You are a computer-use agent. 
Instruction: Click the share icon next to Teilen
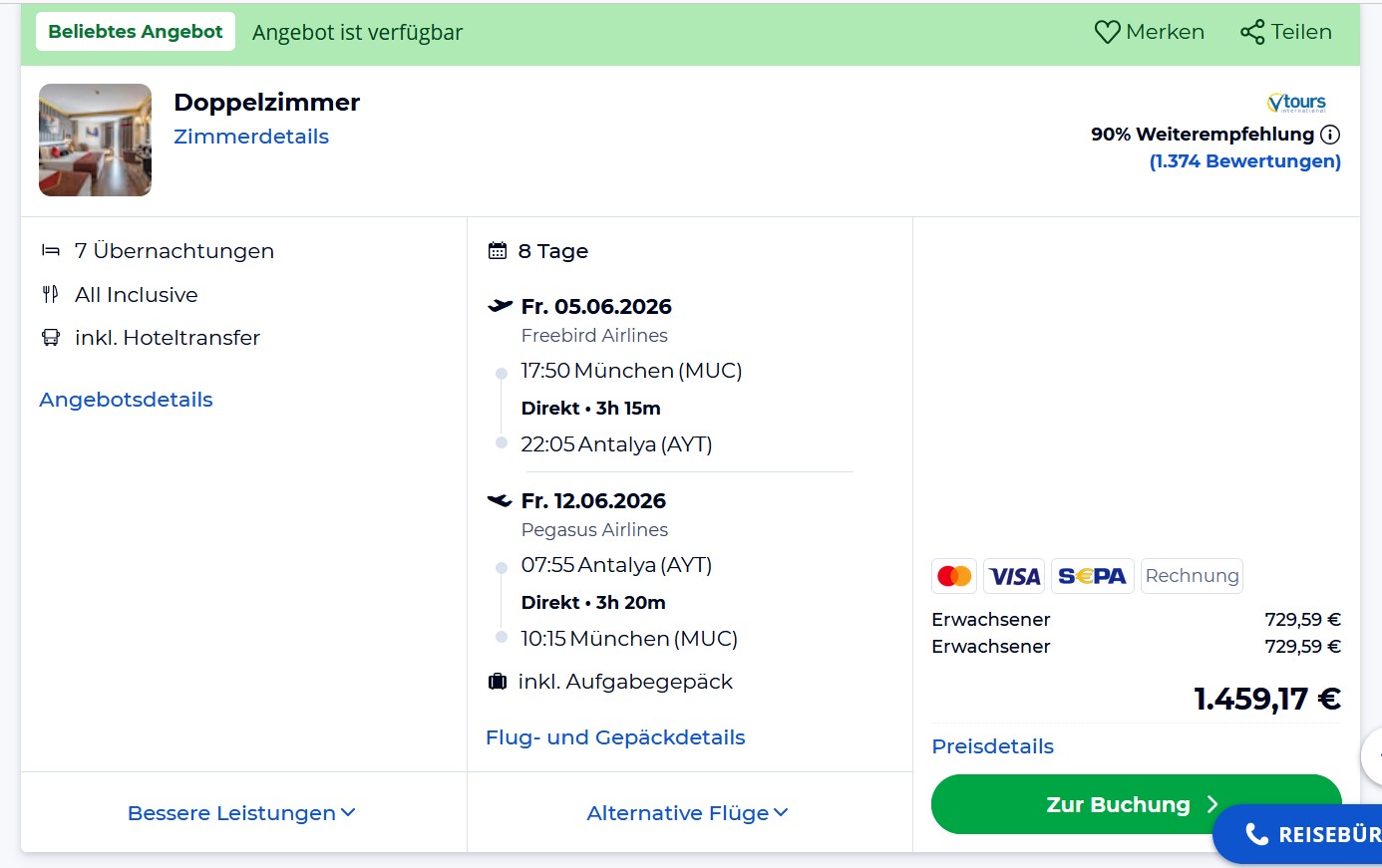[1252, 32]
